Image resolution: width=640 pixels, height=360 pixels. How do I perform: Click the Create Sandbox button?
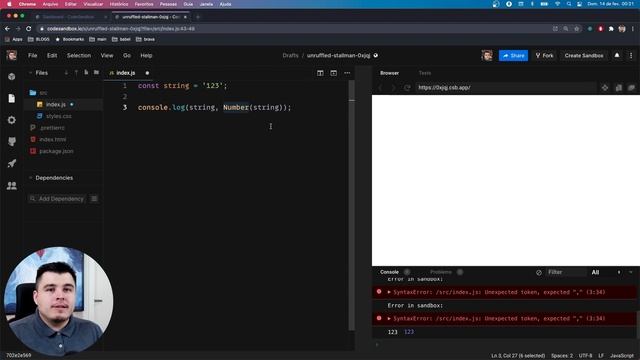584,56
